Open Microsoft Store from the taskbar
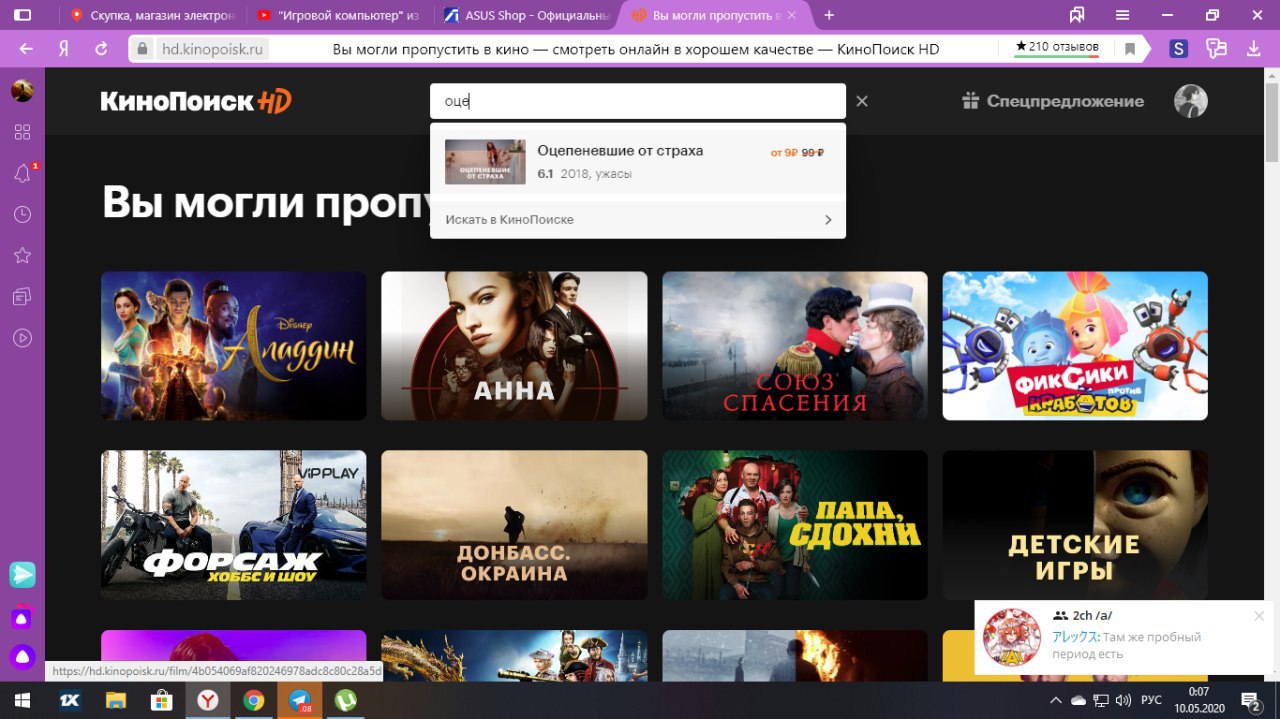The height and width of the screenshot is (719, 1280). coord(162,700)
